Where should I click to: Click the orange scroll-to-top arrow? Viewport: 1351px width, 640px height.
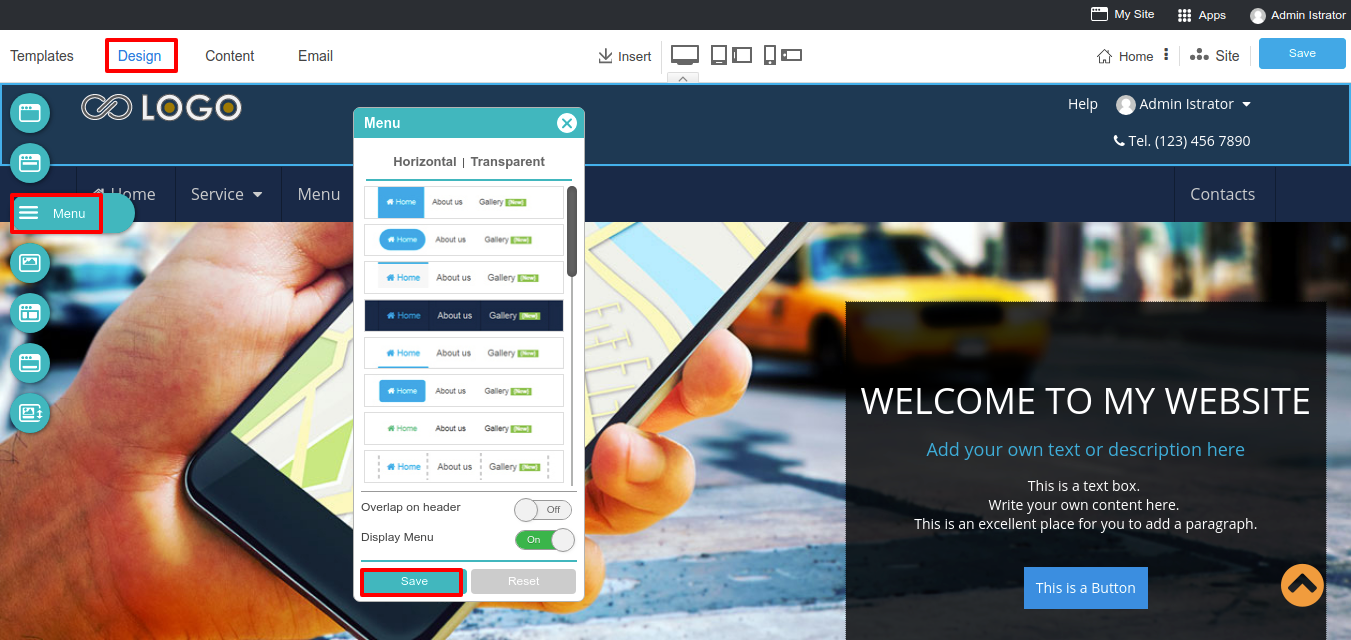click(1302, 585)
